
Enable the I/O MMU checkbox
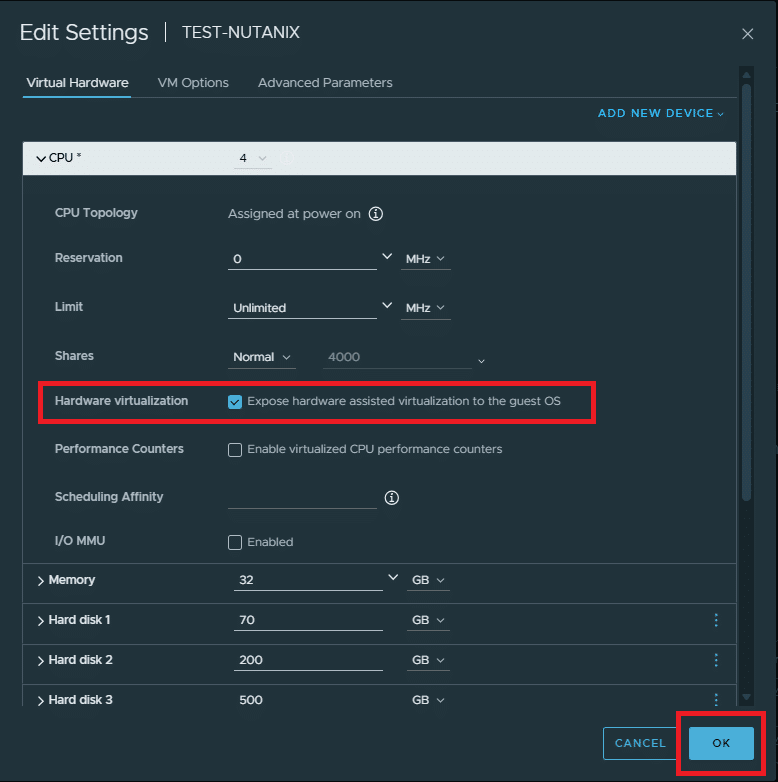click(x=235, y=542)
